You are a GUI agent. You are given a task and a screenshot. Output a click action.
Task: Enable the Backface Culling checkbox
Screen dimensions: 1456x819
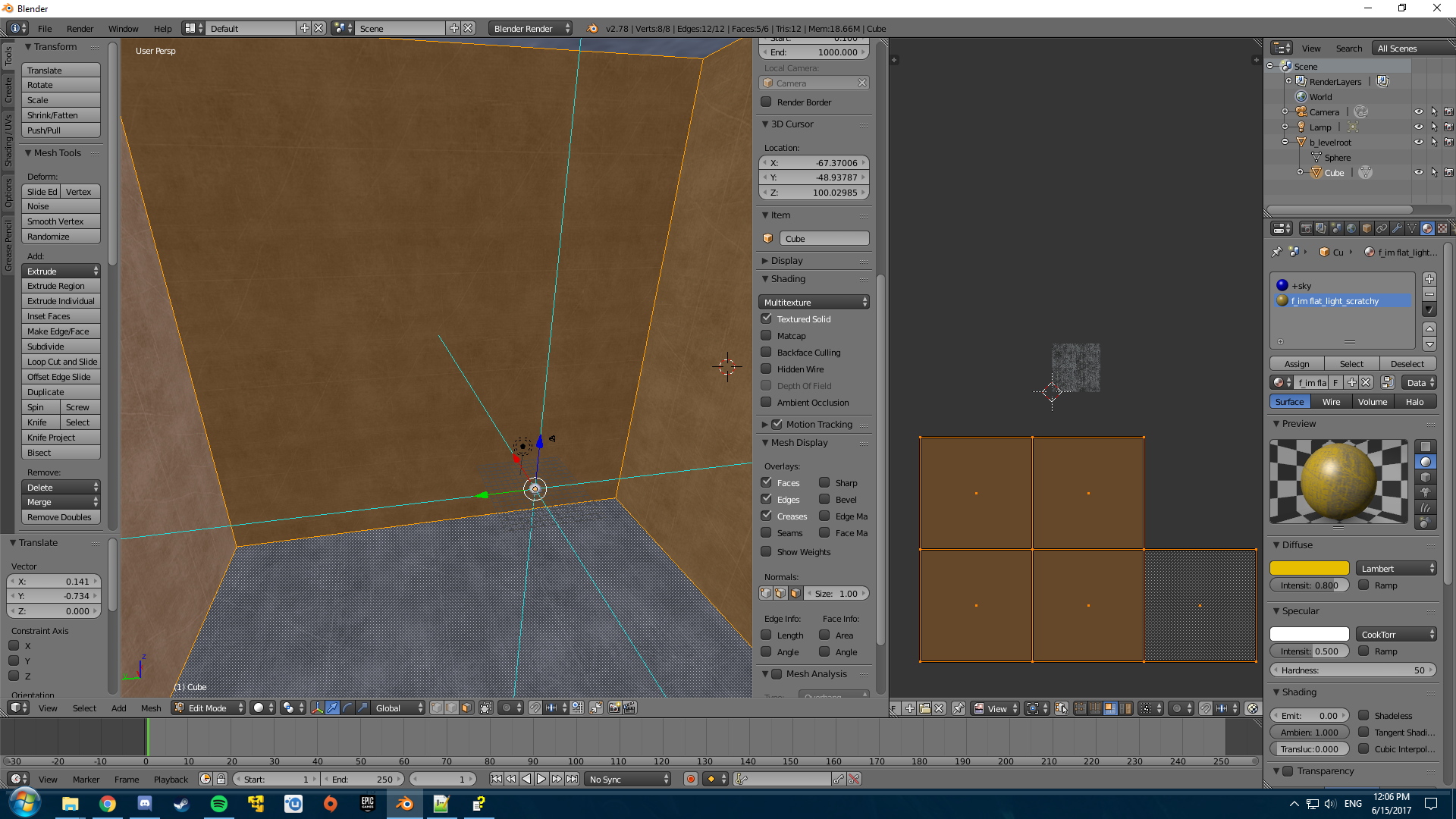click(767, 353)
